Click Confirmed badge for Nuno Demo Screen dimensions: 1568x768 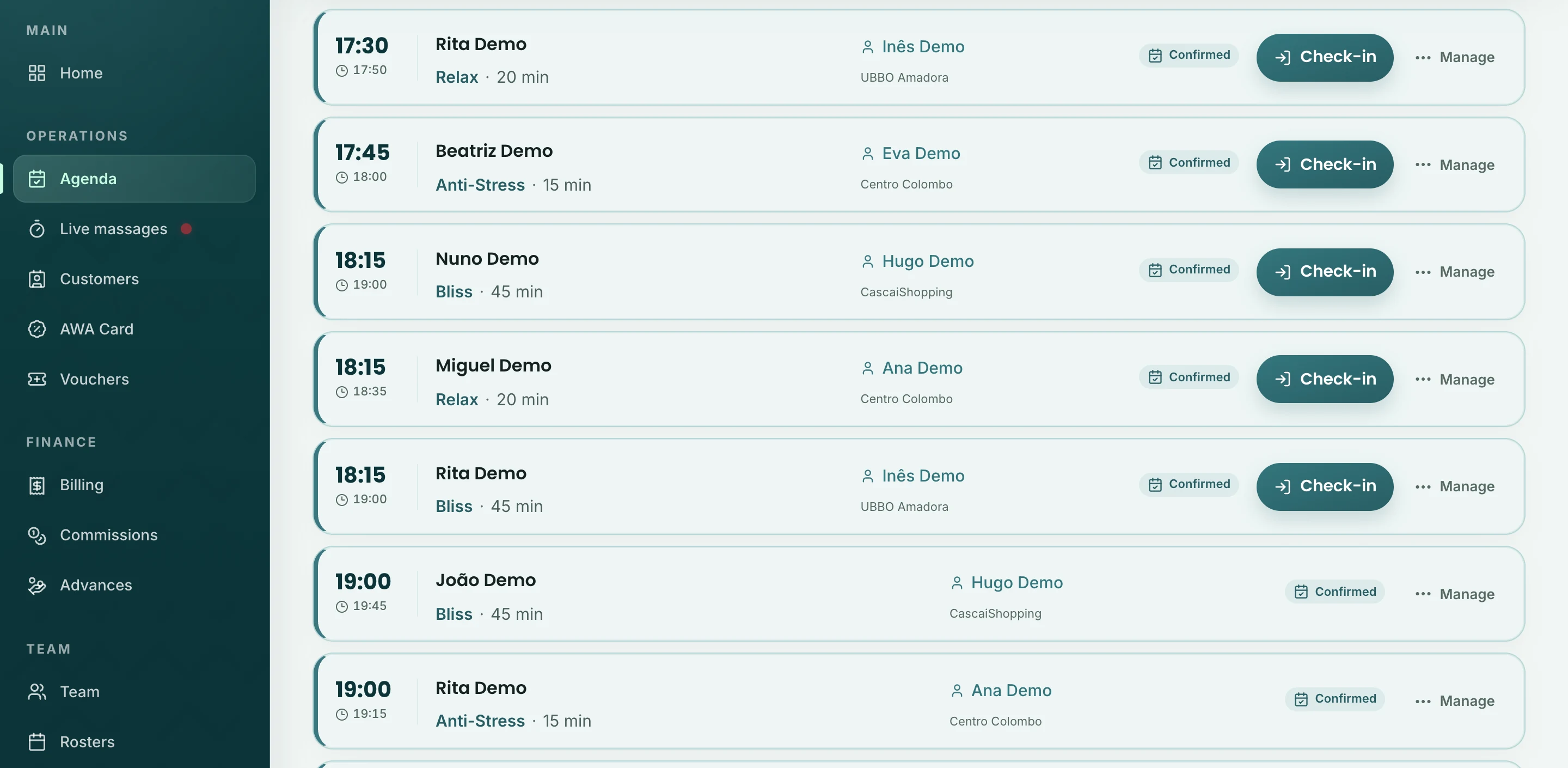1189,270
